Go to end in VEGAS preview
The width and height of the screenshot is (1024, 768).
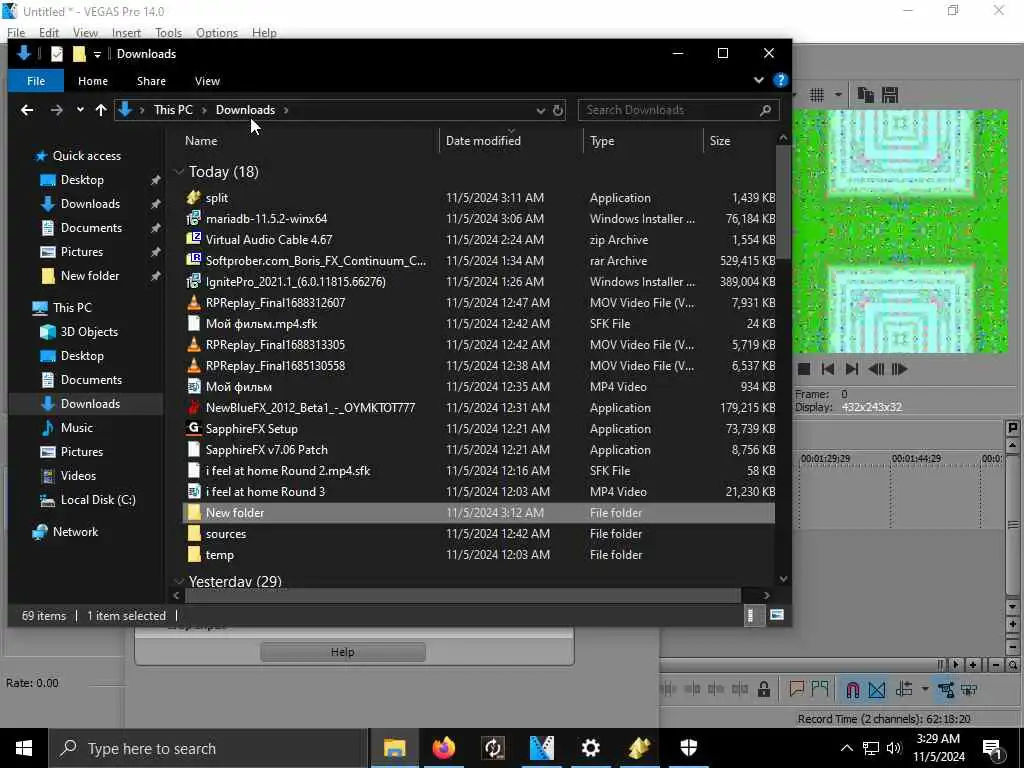tap(852, 370)
